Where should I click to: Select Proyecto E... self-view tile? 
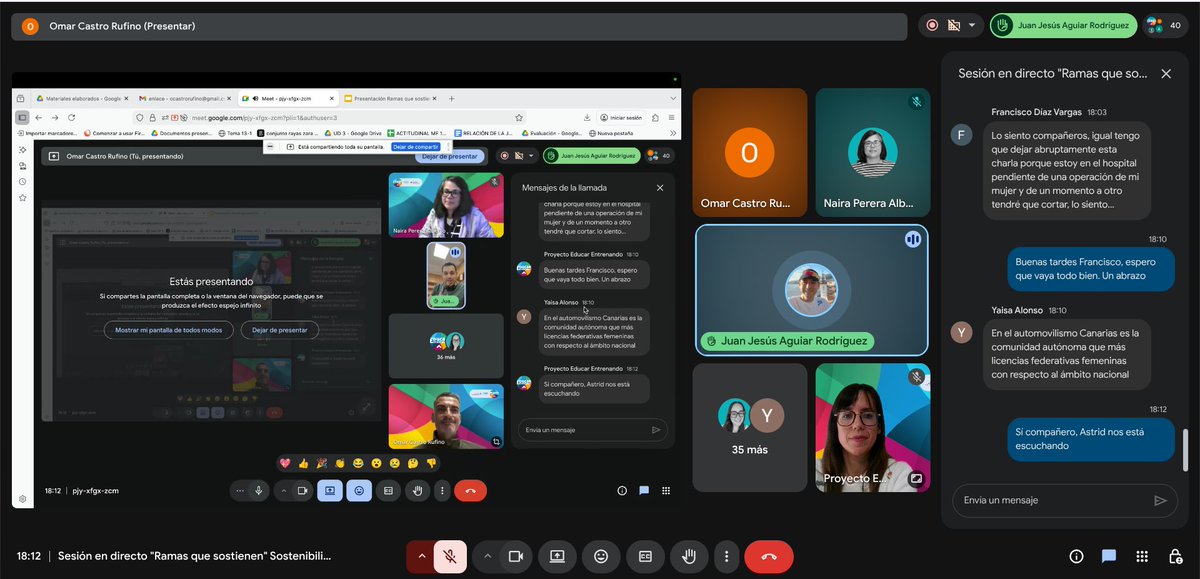(872, 427)
